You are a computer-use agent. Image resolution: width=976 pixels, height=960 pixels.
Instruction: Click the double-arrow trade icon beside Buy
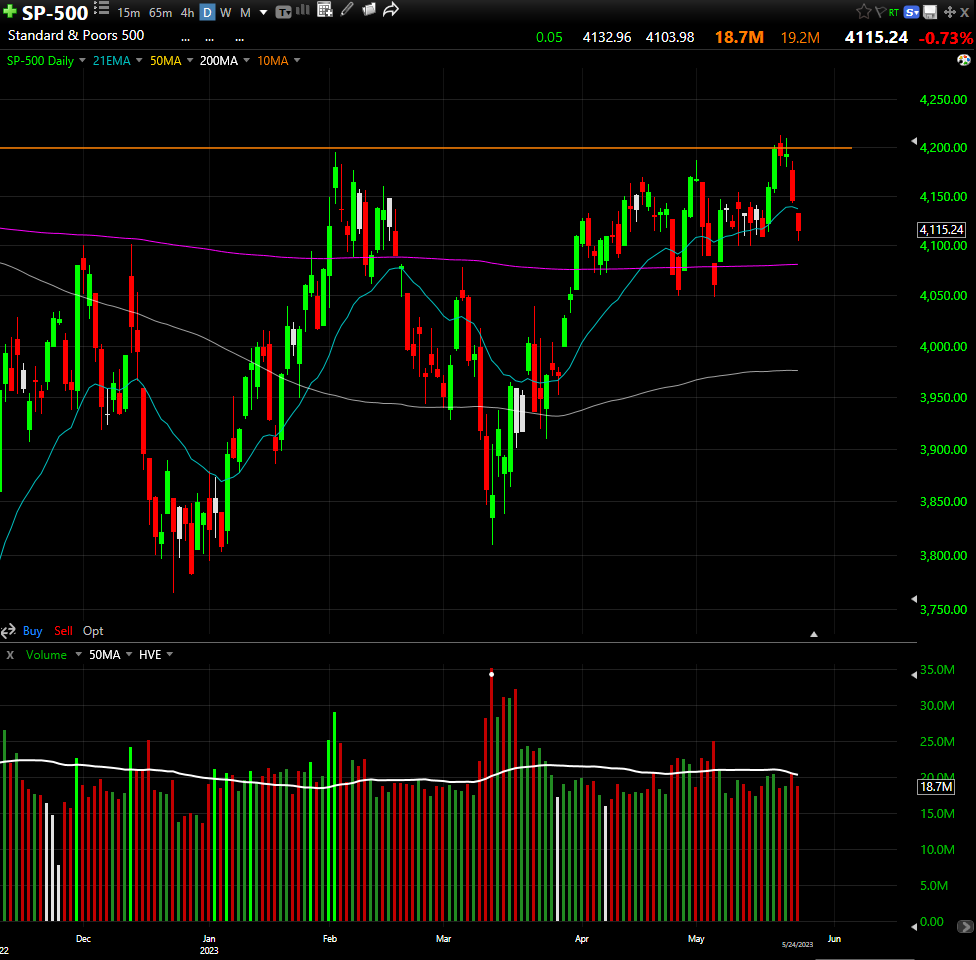(8, 631)
